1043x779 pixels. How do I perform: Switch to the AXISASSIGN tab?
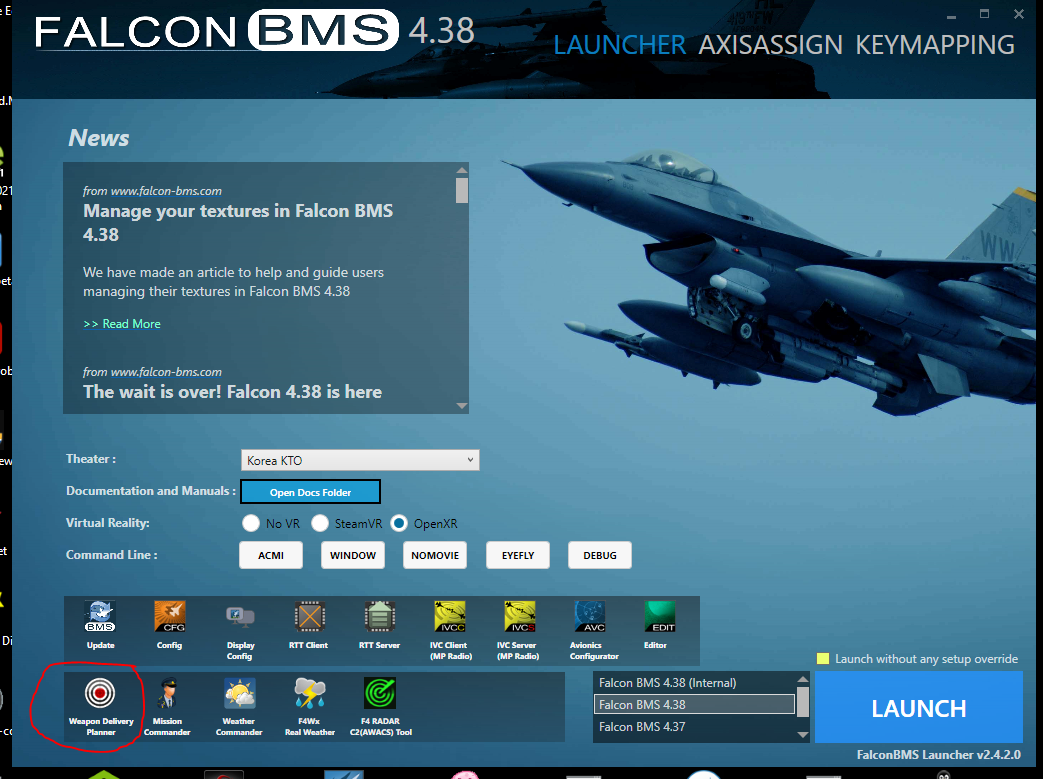click(x=770, y=45)
